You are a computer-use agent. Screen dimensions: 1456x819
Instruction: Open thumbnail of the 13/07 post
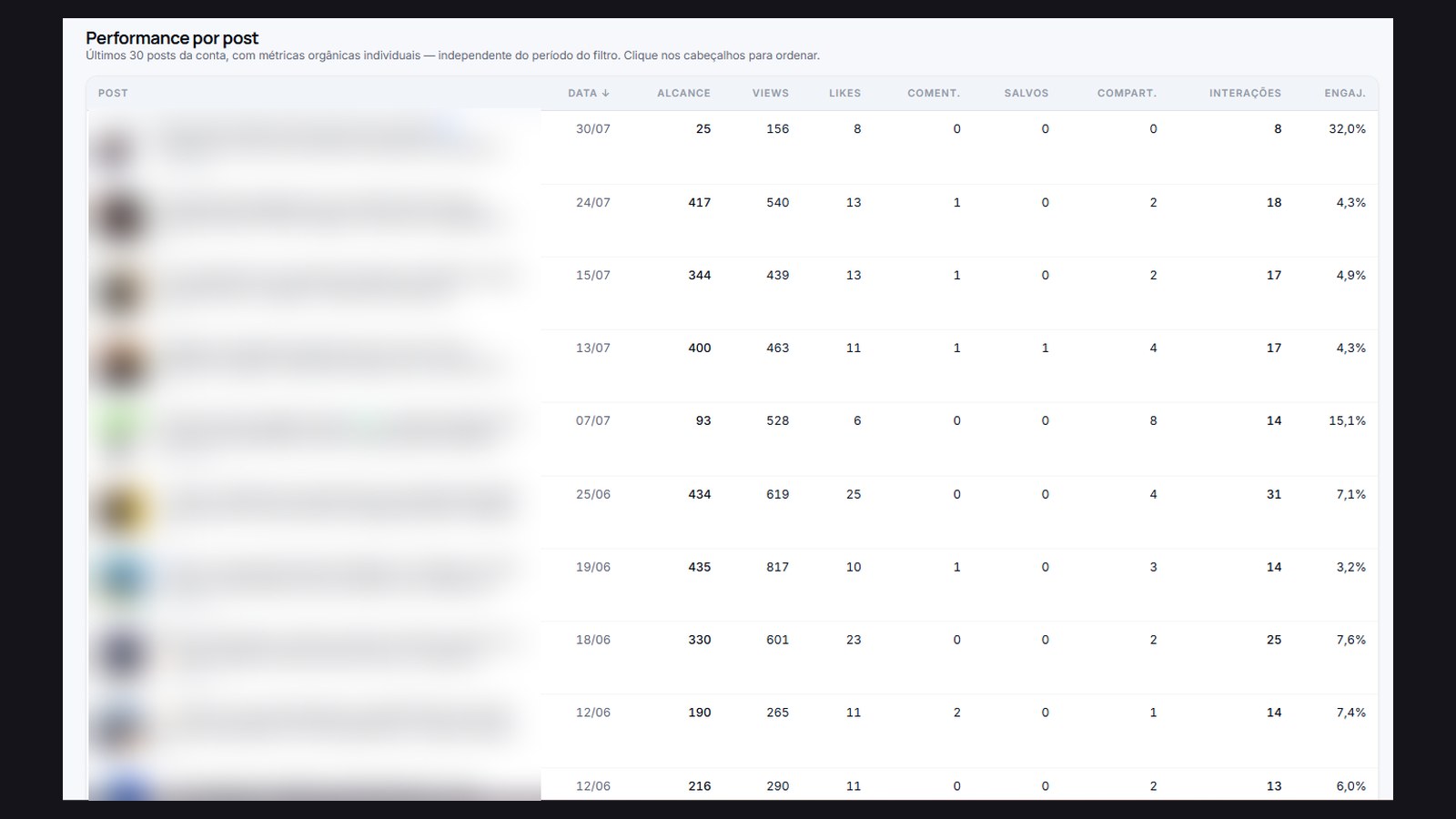(120, 366)
